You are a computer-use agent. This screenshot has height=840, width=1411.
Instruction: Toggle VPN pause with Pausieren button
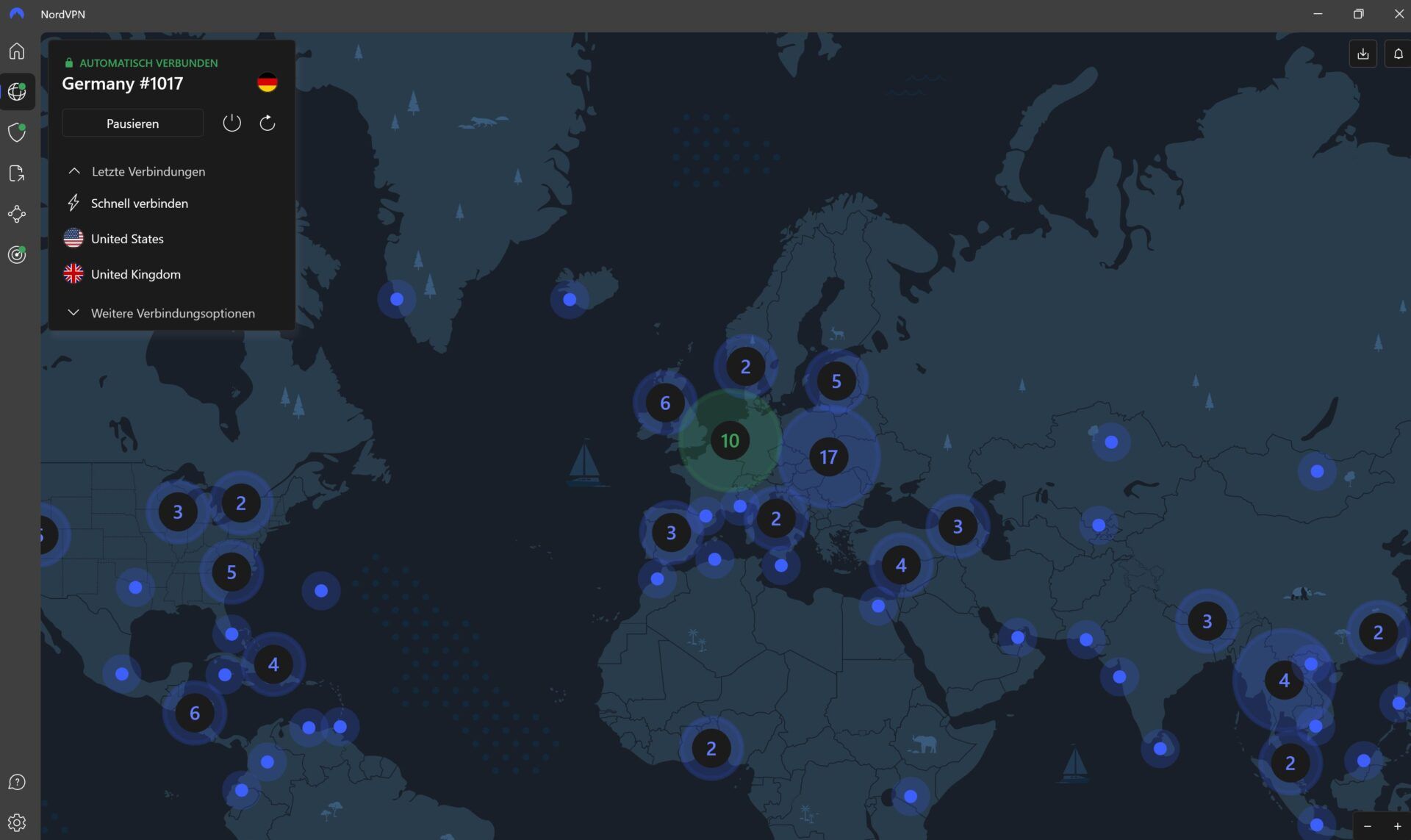click(x=133, y=123)
